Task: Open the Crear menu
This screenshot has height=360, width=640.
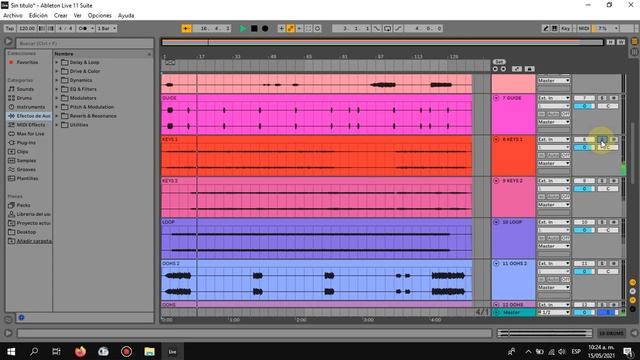Action: pos(60,16)
